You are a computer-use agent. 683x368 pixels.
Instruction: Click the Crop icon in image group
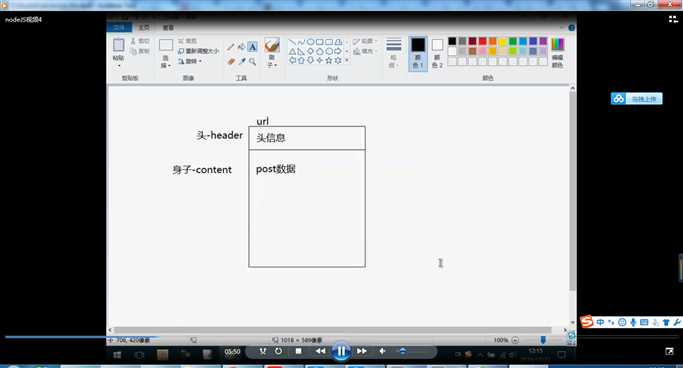[x=181, y=41]
